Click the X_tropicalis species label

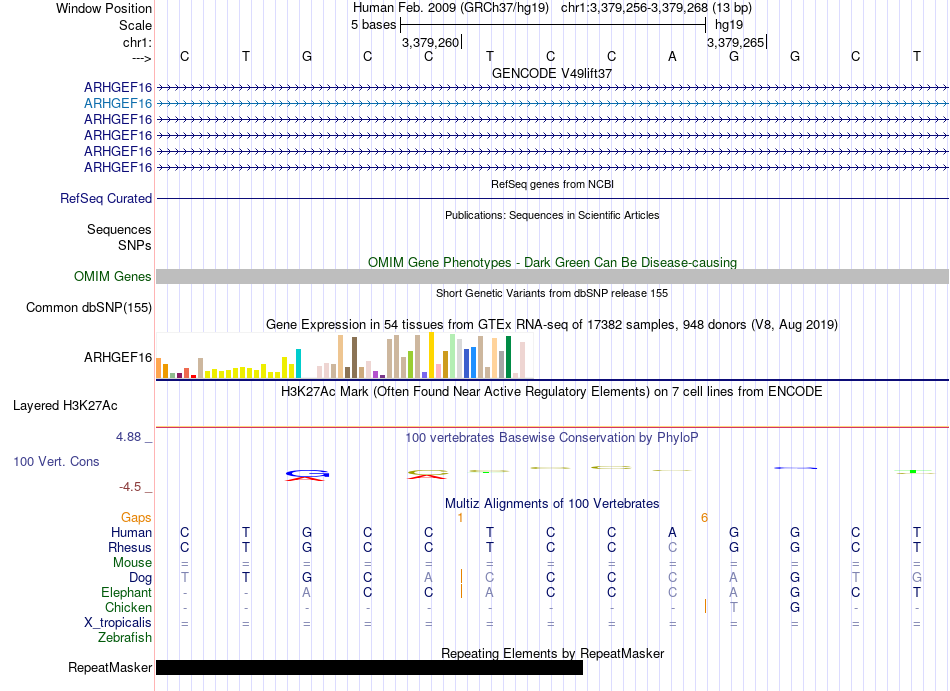[x=118, y=623]
